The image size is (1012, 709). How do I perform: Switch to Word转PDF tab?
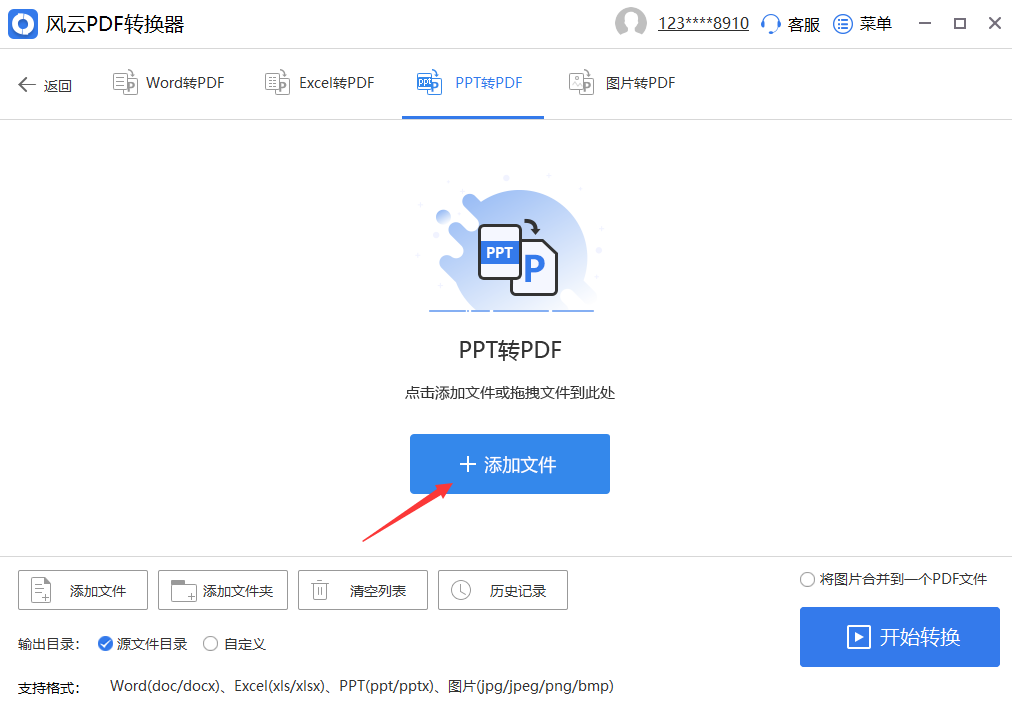[x=168, y=83]
